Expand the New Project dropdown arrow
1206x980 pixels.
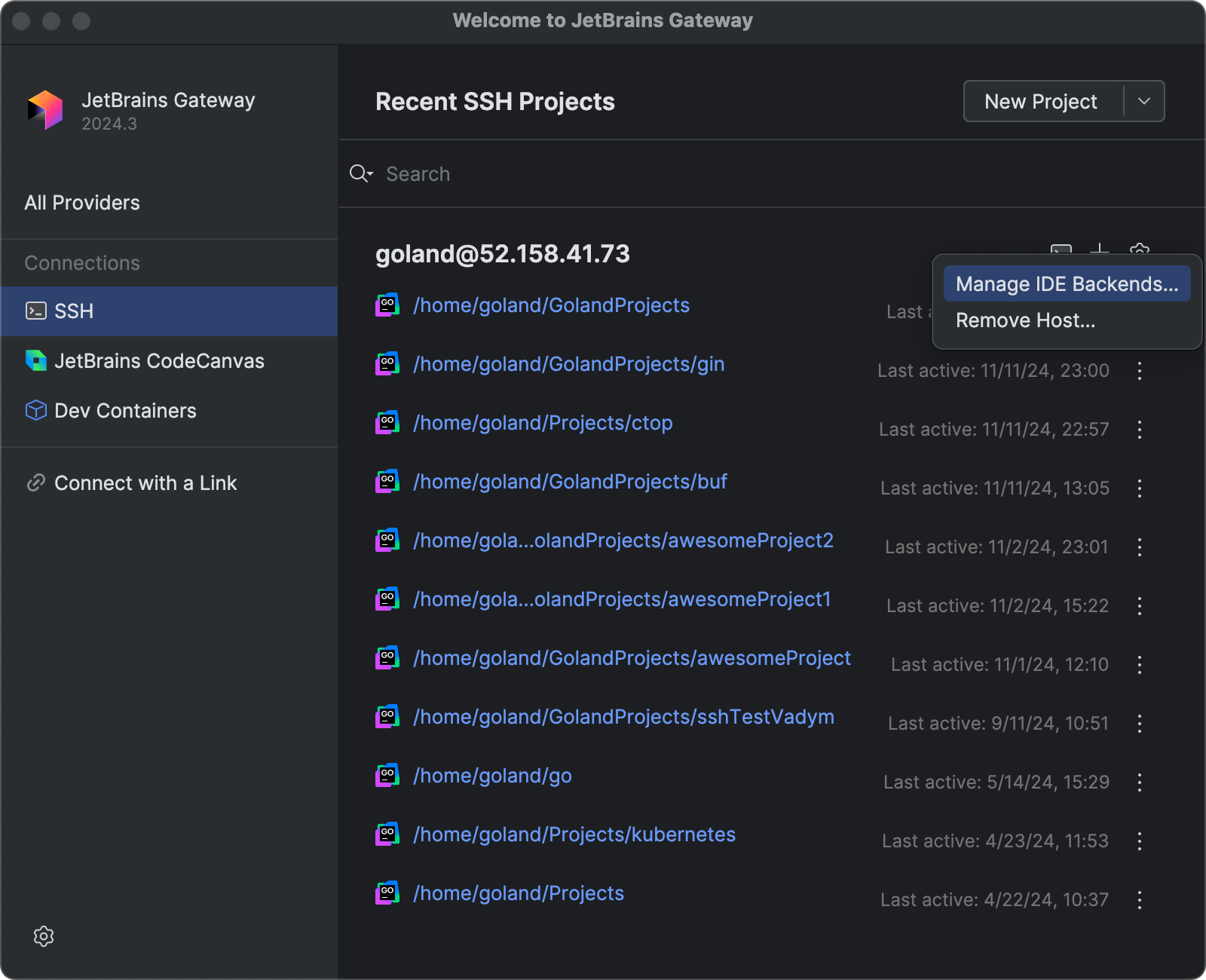pyautogui.click(x=1143, y=100)
